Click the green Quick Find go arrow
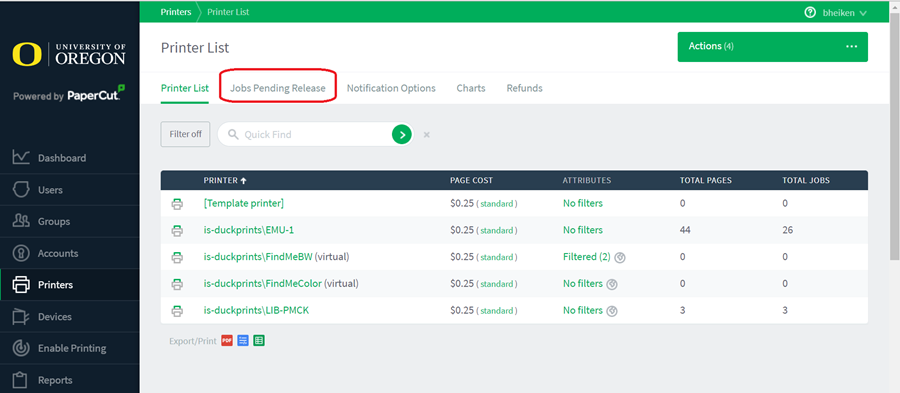Image resolution: width=900 pixels, height=393 pixels. pyautogui.click(x=402, y=135)
